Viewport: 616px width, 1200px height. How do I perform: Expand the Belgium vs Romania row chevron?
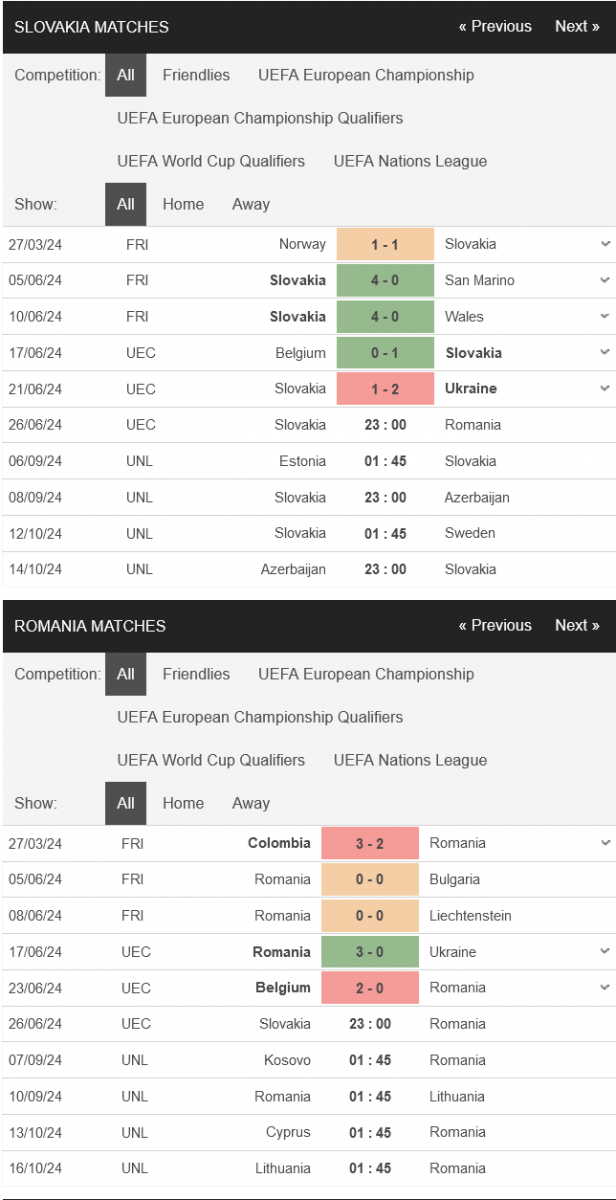click(605, 987)
